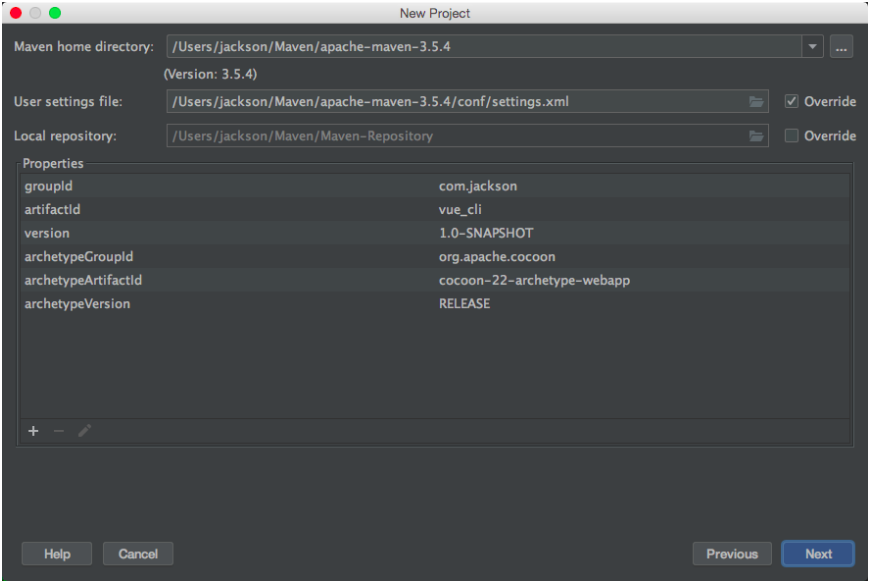
Task: Add a new property with plus icon
Action: point(33,431)
